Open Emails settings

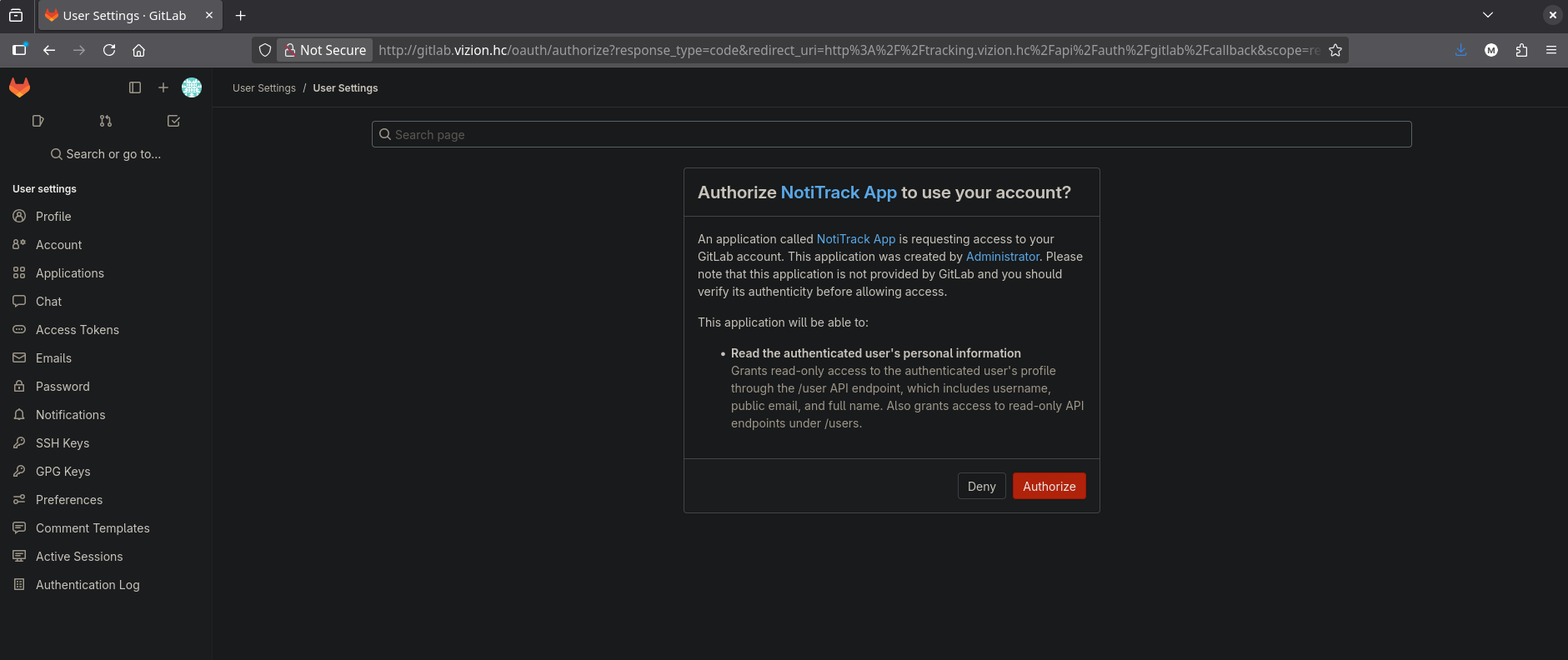(x=106, y=358)
